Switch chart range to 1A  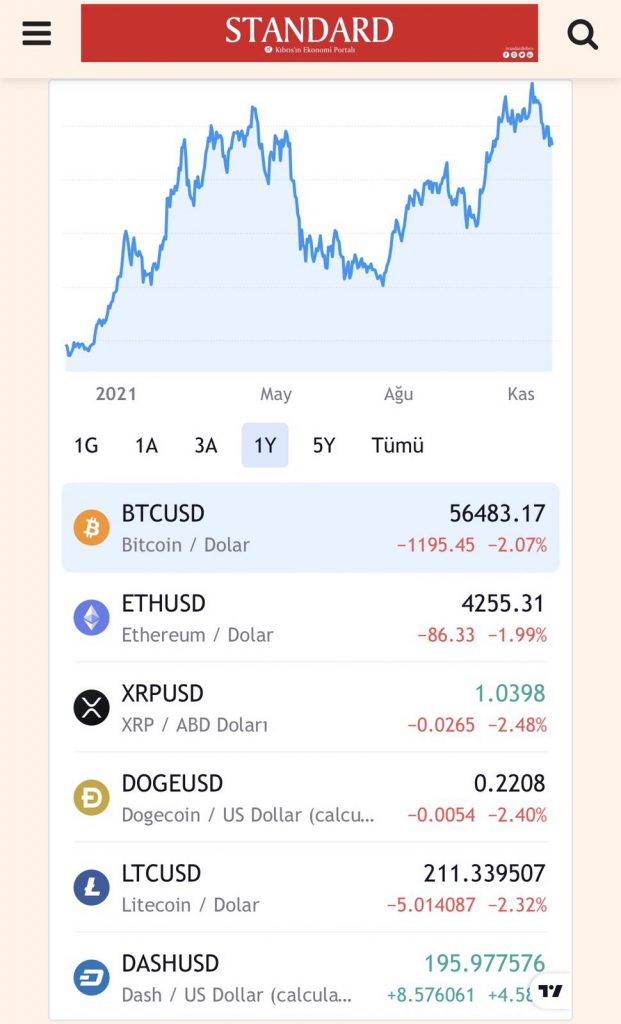point(146,445)
